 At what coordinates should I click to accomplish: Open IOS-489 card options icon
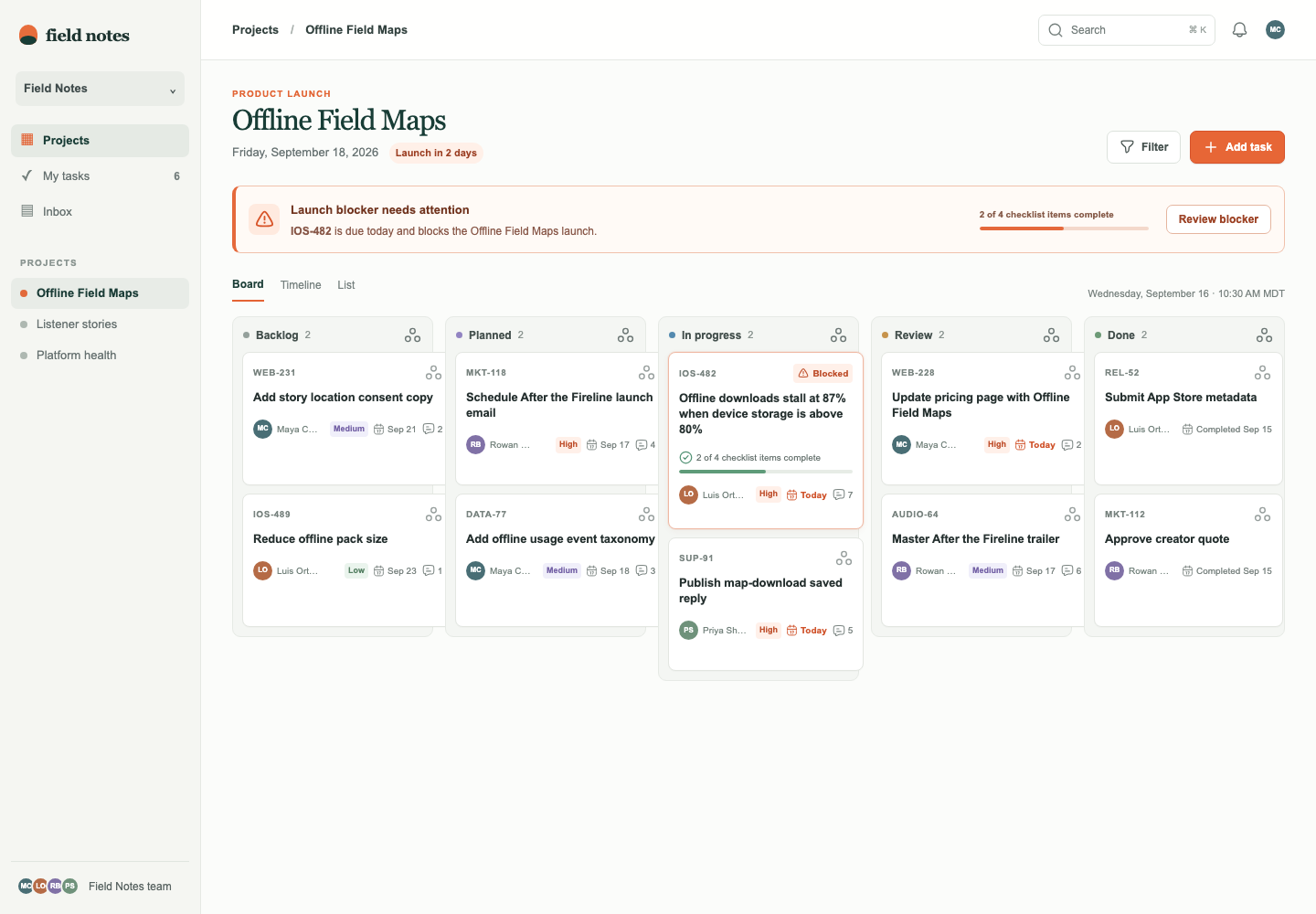click(433, 515)
